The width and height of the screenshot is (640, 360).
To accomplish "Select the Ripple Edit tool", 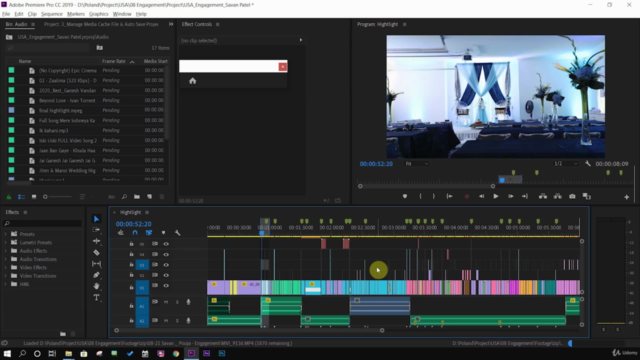I will pos(96,241).
